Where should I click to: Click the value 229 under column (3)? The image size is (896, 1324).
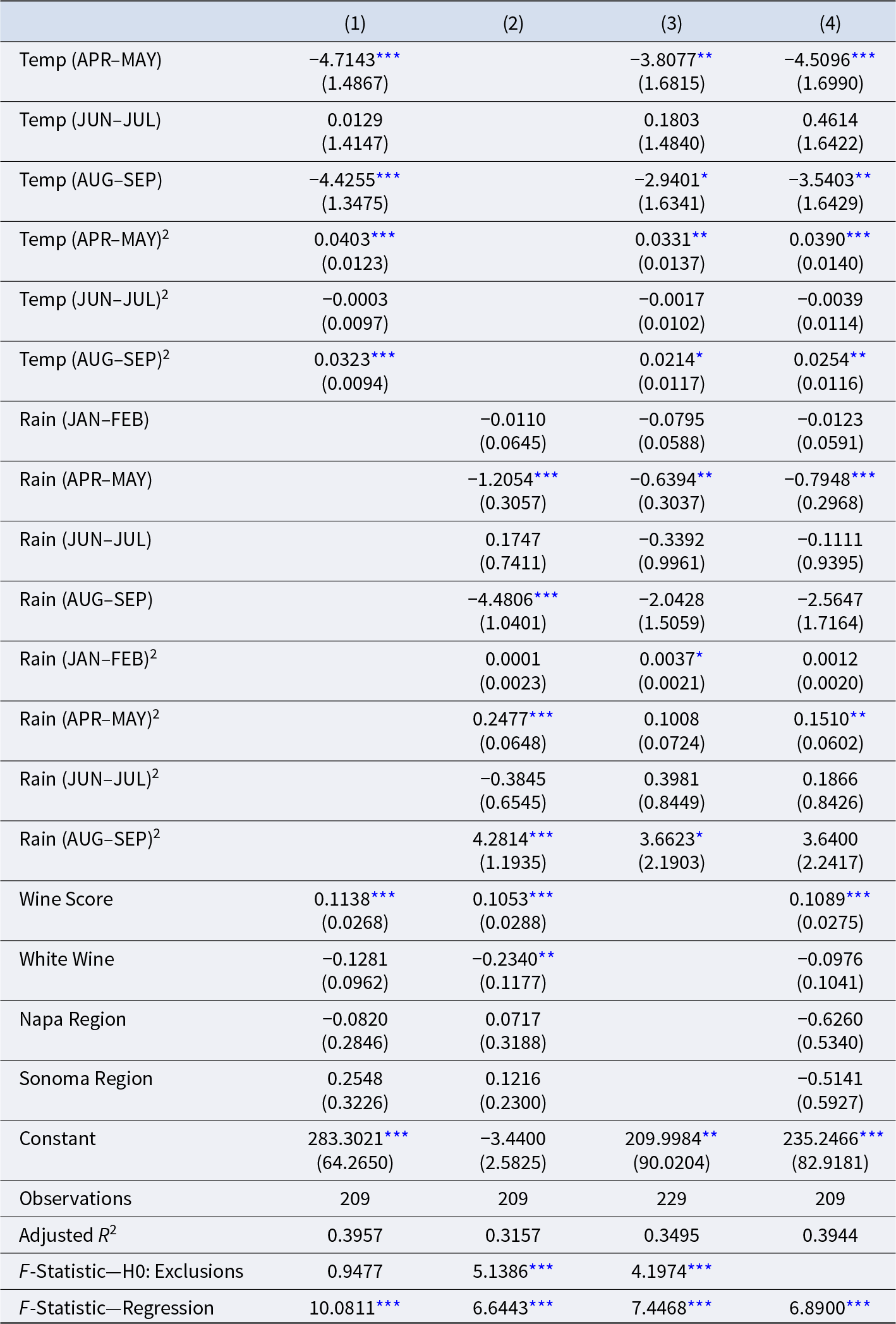[x=671, y=1198]
